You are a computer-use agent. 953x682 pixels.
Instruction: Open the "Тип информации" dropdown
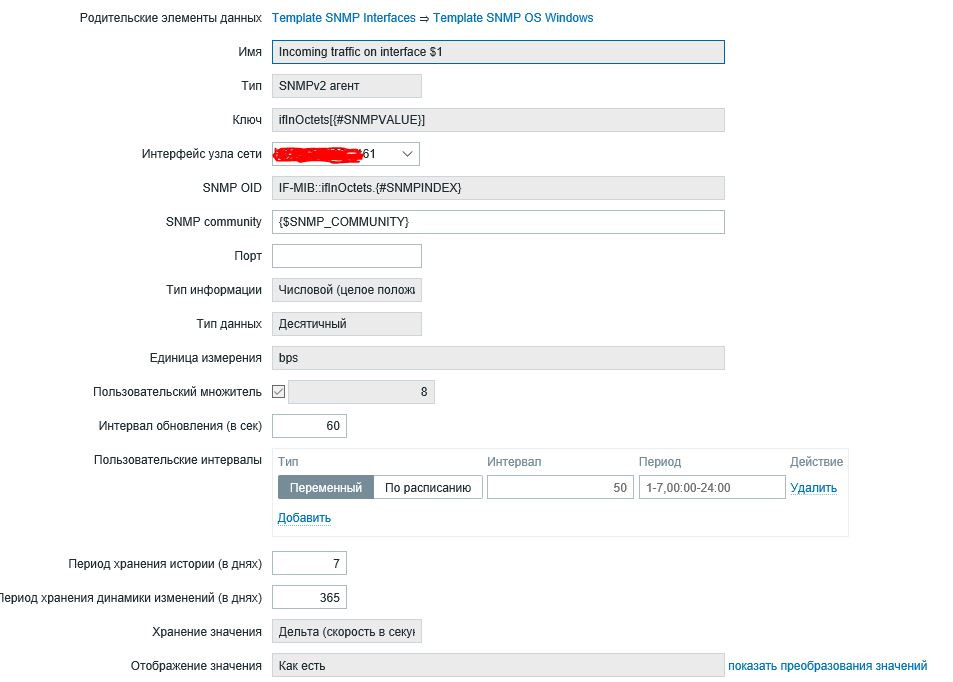(x=346, y=290)
